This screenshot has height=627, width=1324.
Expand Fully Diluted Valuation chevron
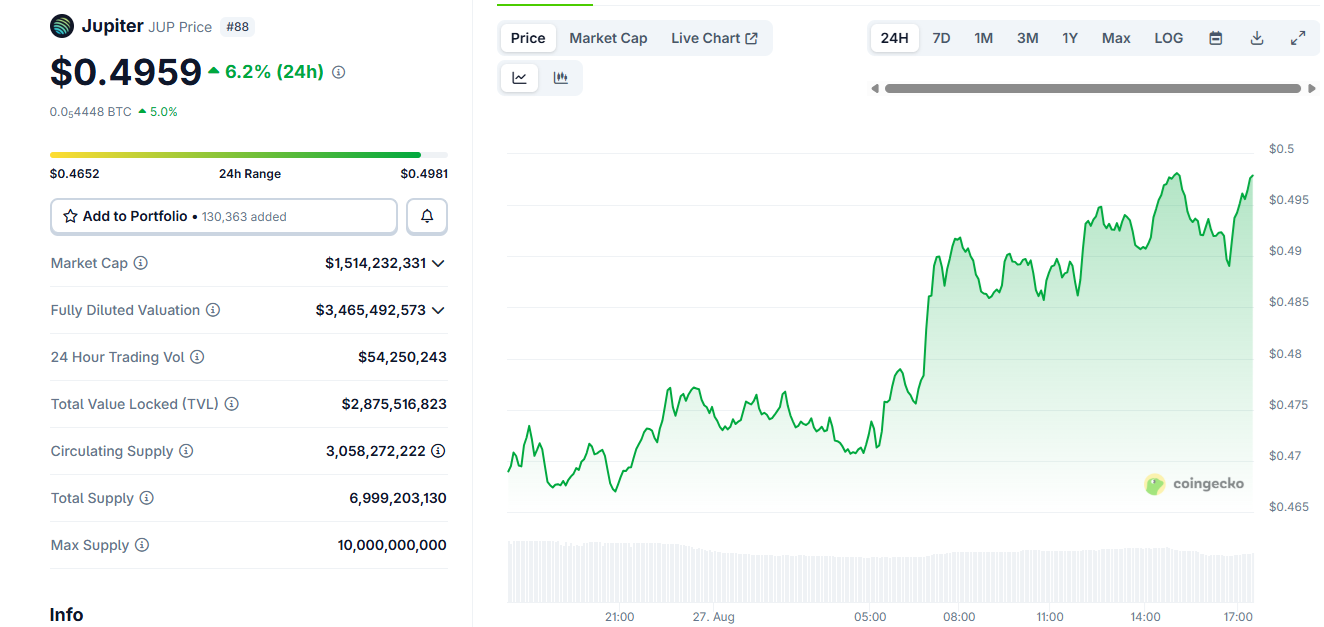coord(438,310)
